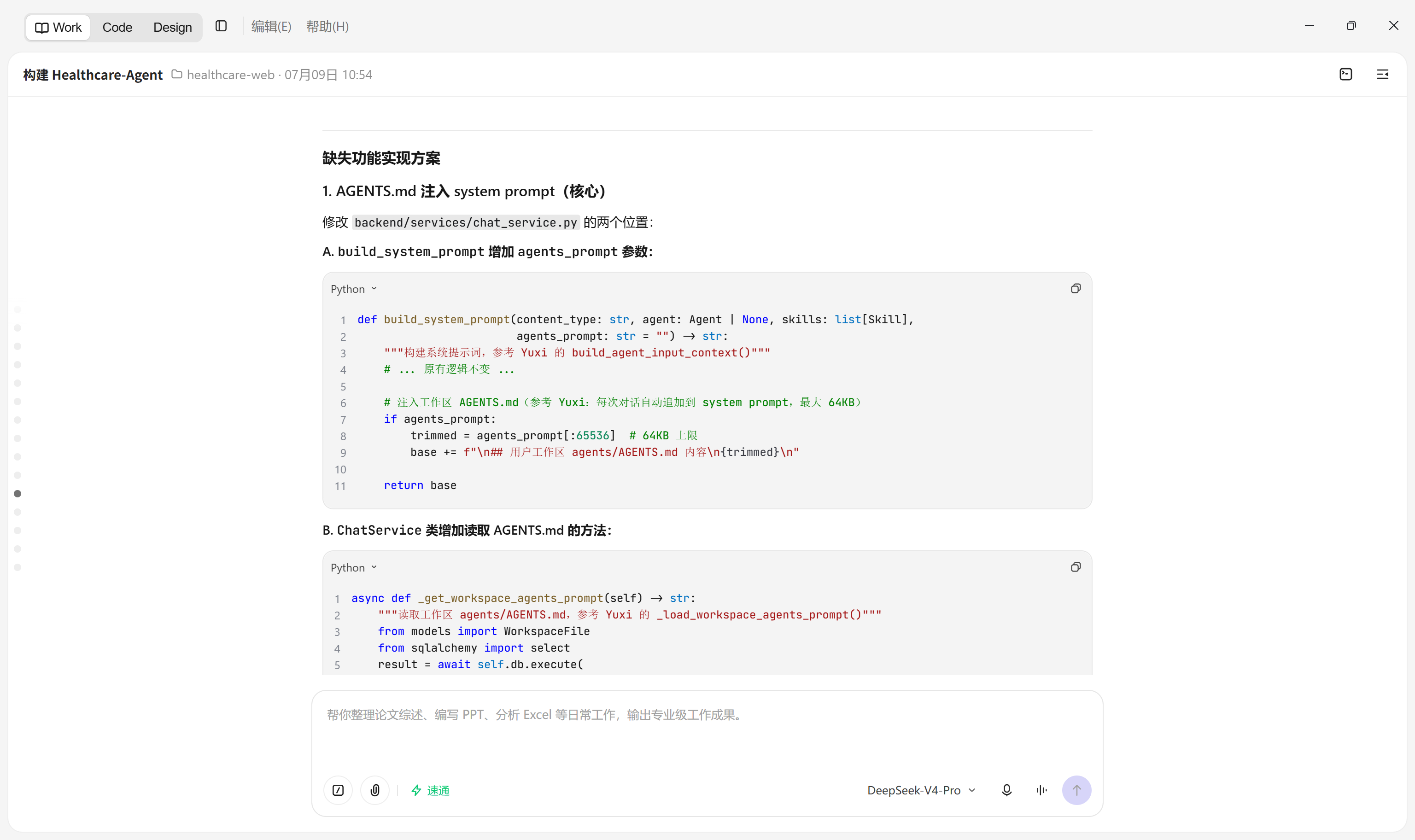Image resolution: width=1415 pixels, height=840 pixels.
Task: Expand the first Python language dropdown
Action: pos(354,289)
